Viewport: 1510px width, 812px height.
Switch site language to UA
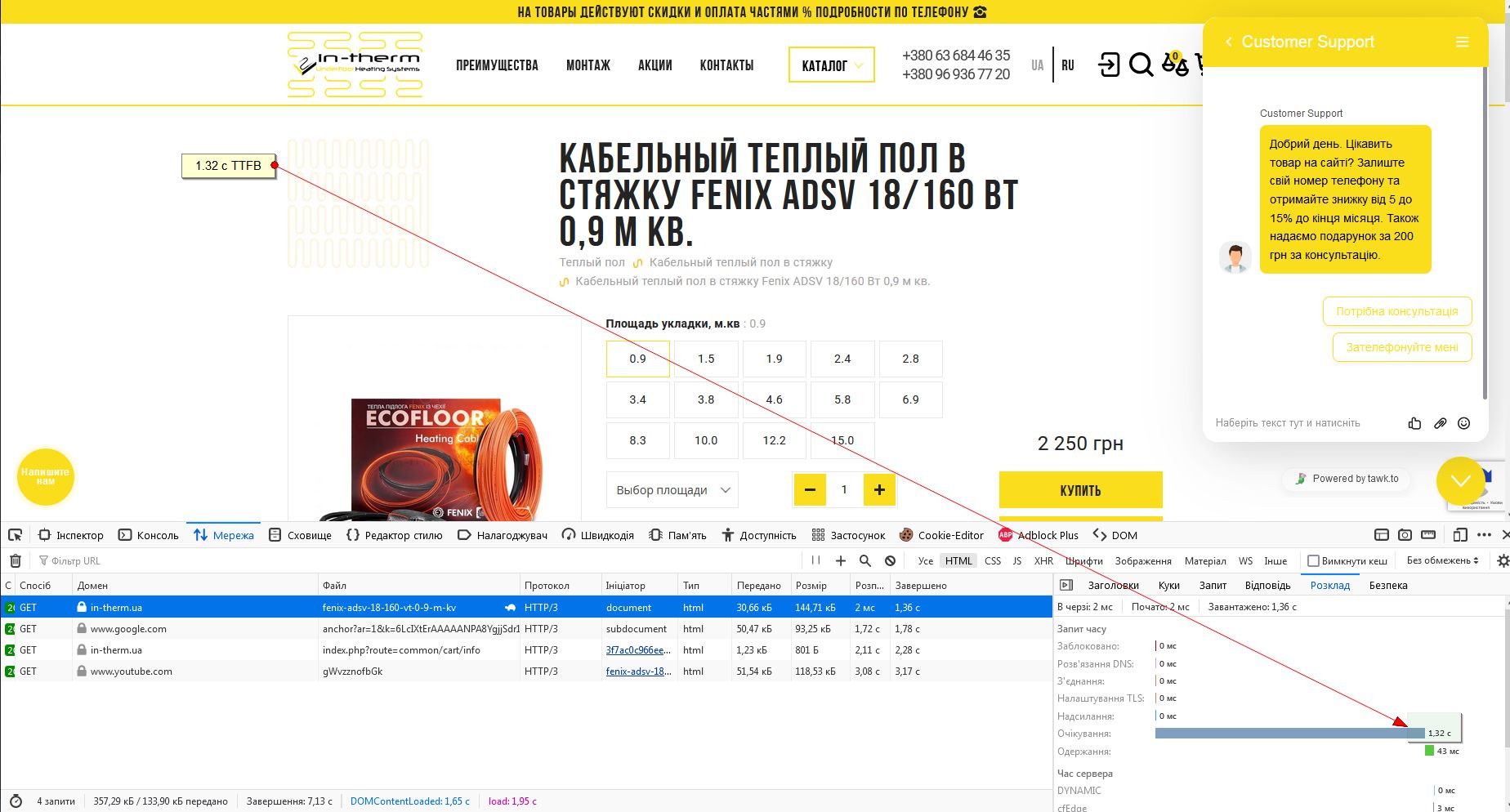[x=1037, y=65]
